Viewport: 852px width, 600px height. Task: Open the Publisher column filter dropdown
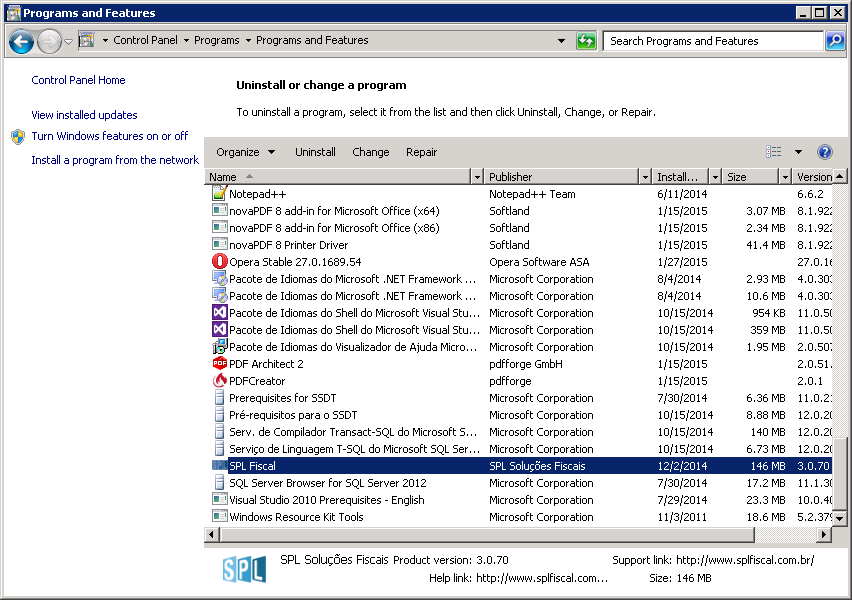click(645, 177)
